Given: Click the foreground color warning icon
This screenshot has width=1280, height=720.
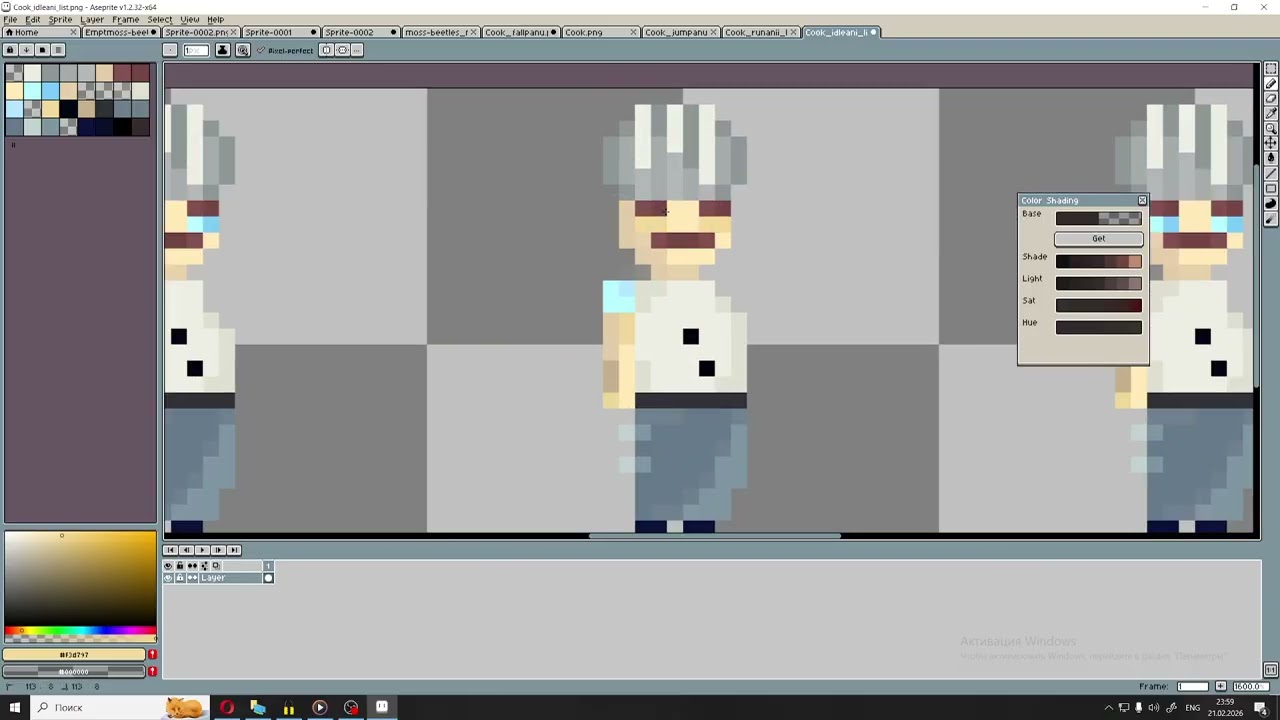Looking at the screenshot, I should click(153, 655).
